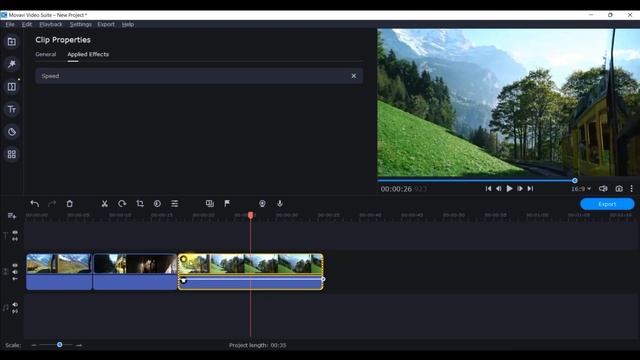Click the Add track icon

pos(11,216)
